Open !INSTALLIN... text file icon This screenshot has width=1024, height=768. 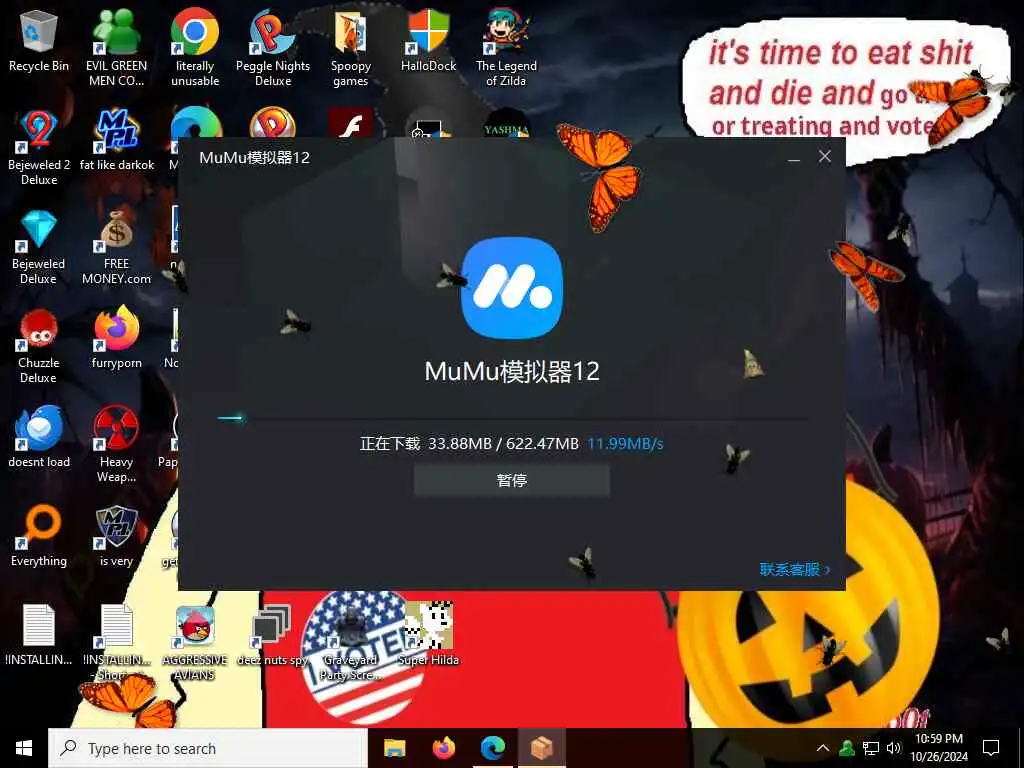pos(39,634)
